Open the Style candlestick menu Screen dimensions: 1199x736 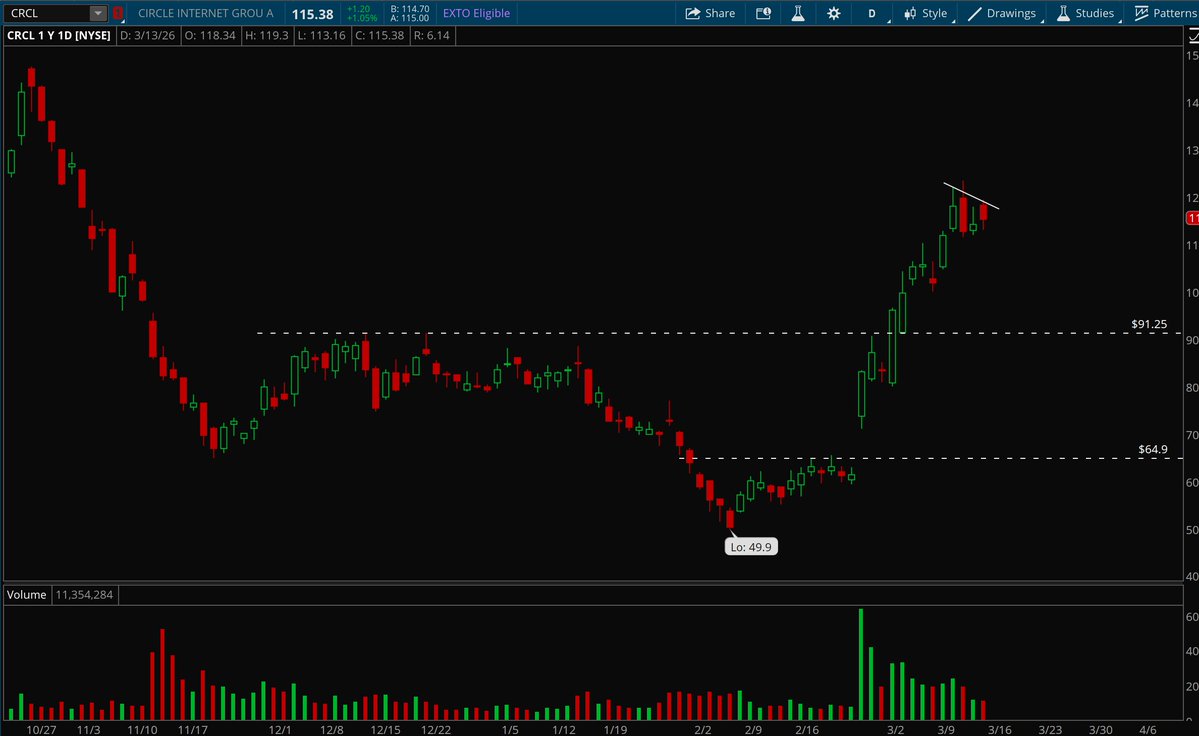[925, 13]
